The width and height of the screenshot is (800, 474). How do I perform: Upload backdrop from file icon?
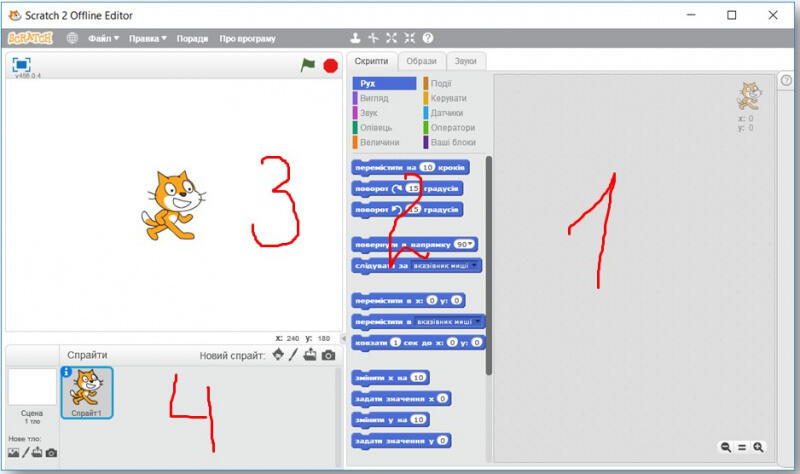tap(37, 452)
